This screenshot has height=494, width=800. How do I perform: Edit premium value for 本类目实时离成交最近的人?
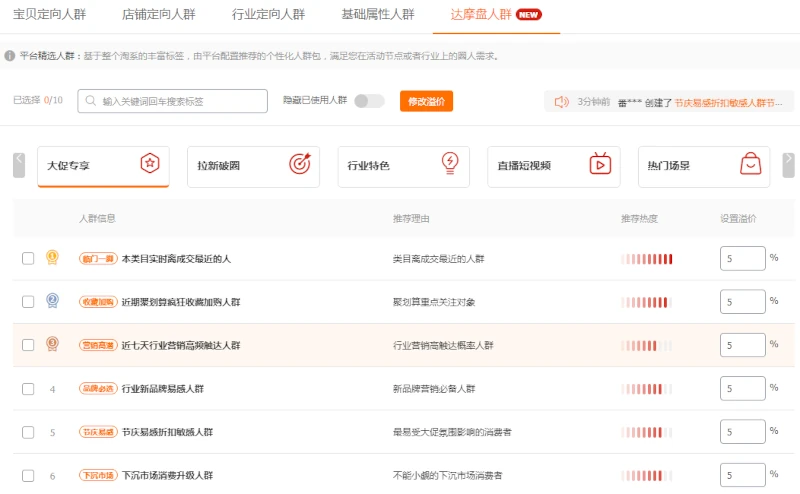742,258
